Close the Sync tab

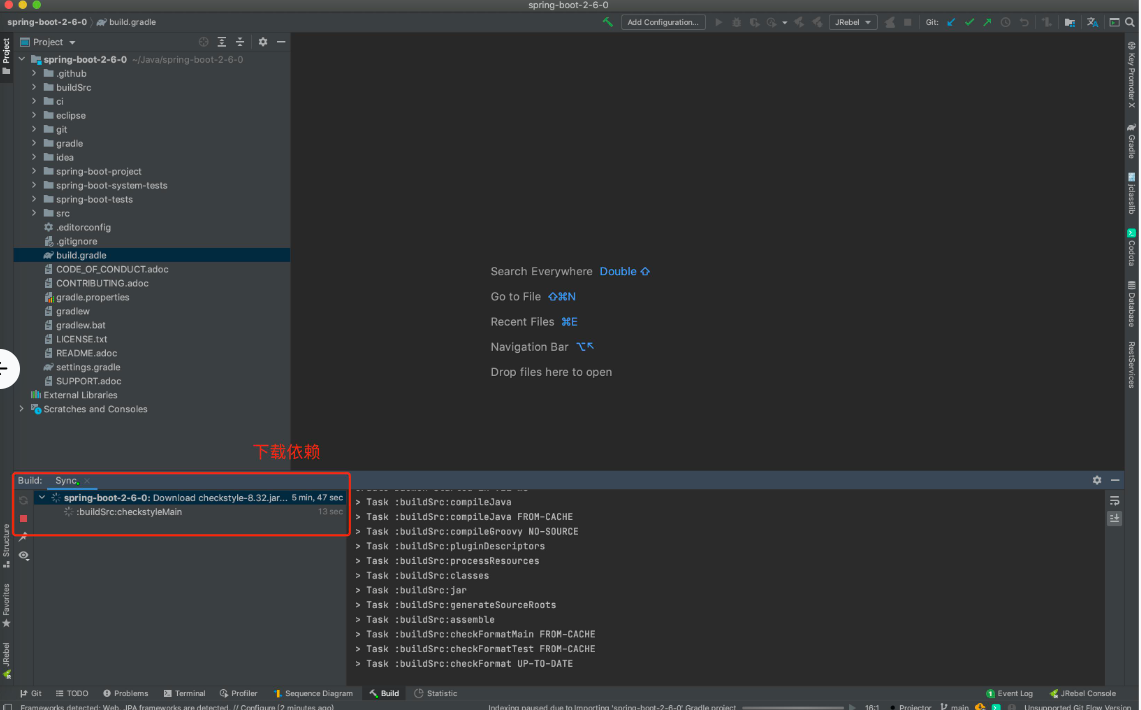pyautogui.click(x=87, y=481)
